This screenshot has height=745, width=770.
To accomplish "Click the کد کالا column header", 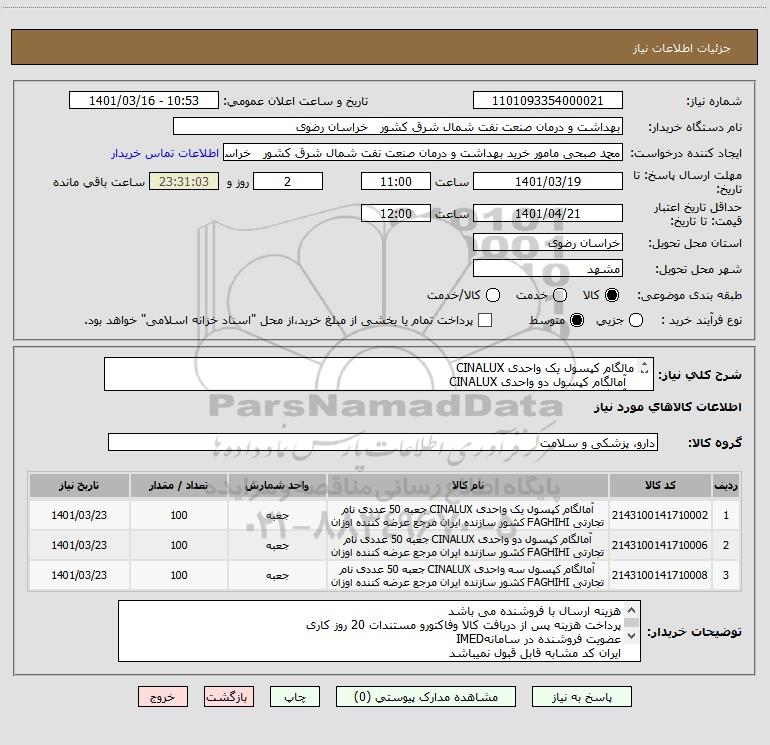I will click(660, 485).
